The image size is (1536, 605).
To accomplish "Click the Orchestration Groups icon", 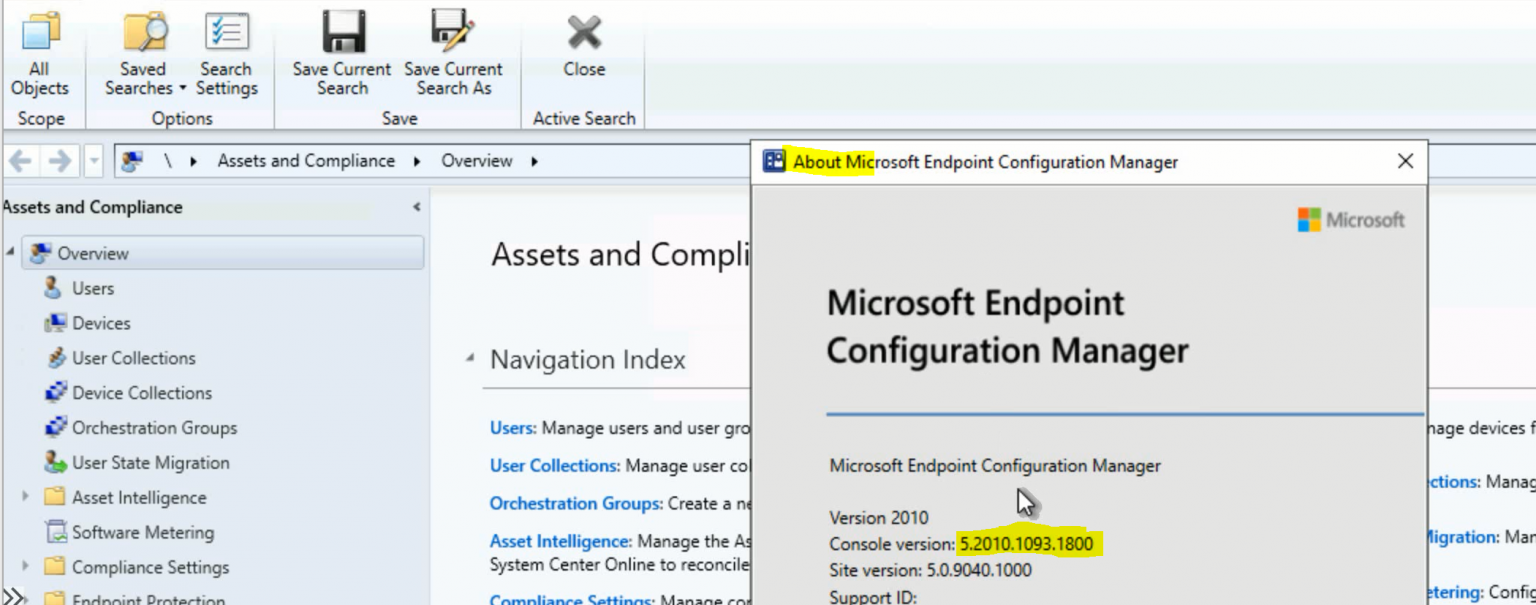I will [x=55, y=428].
